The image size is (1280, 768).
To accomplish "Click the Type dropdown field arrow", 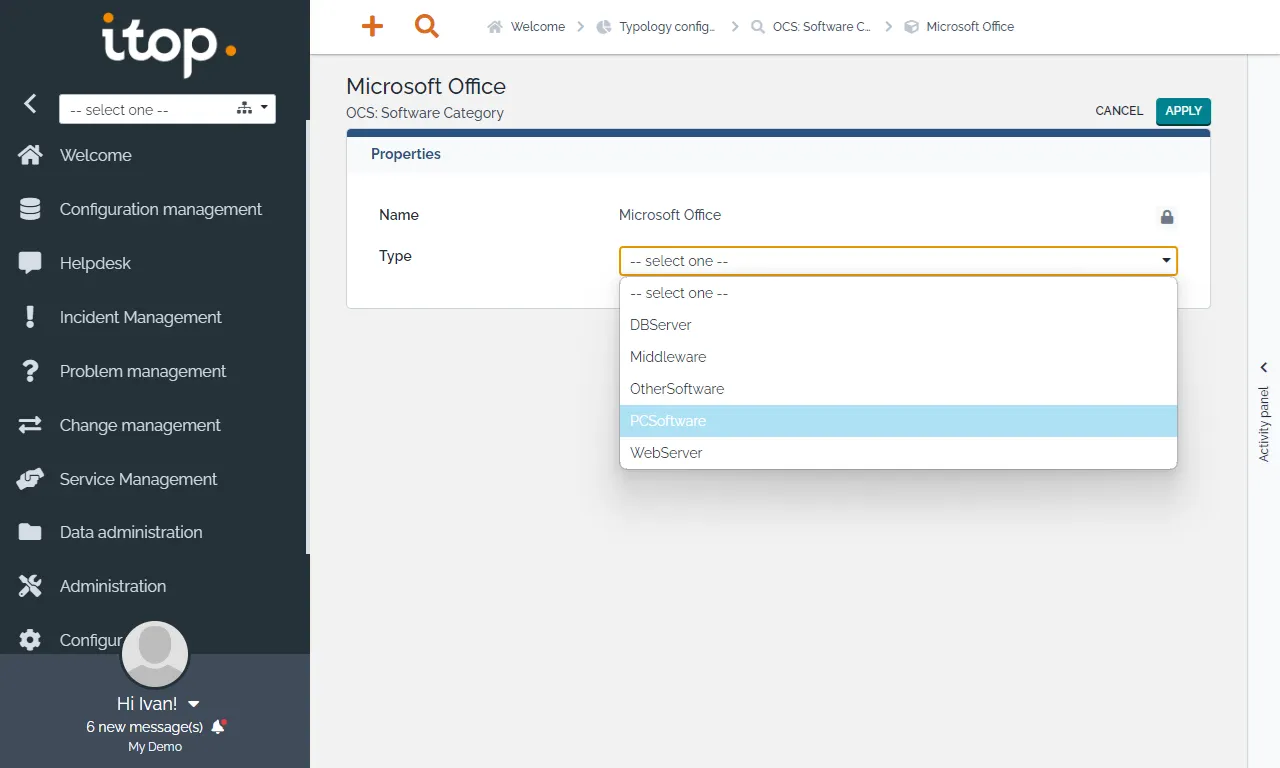I will (1166, 261).
